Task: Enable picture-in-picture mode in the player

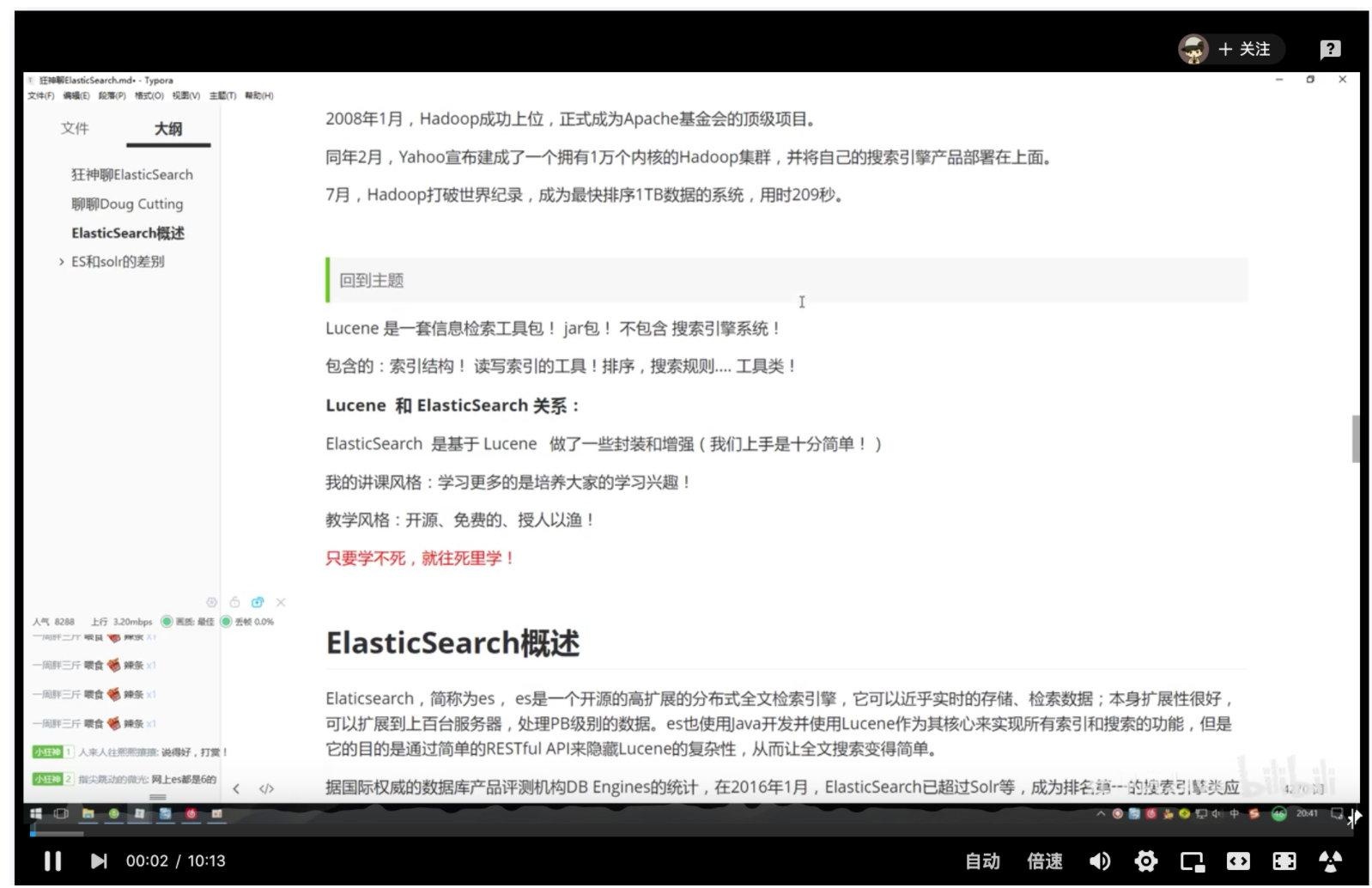Action: pos(1192,861)
